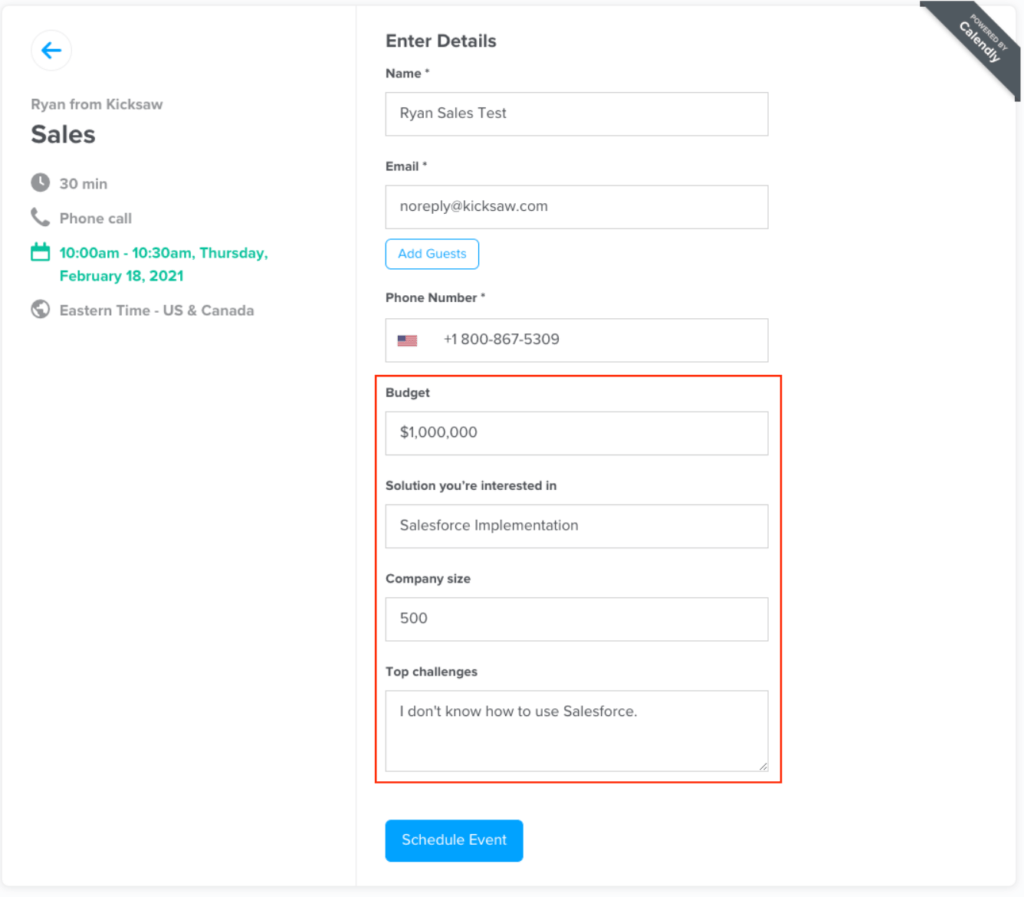Click the 'Sales' event title

tap(63, 134)
